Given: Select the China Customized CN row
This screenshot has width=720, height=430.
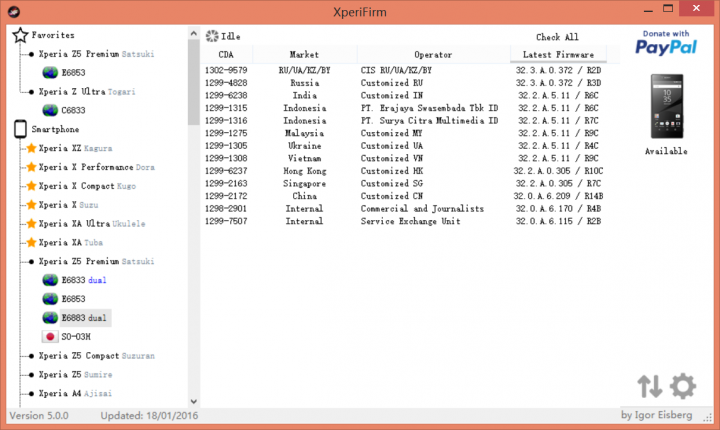Looking at the screenshot, I should (x=403, y=196).
